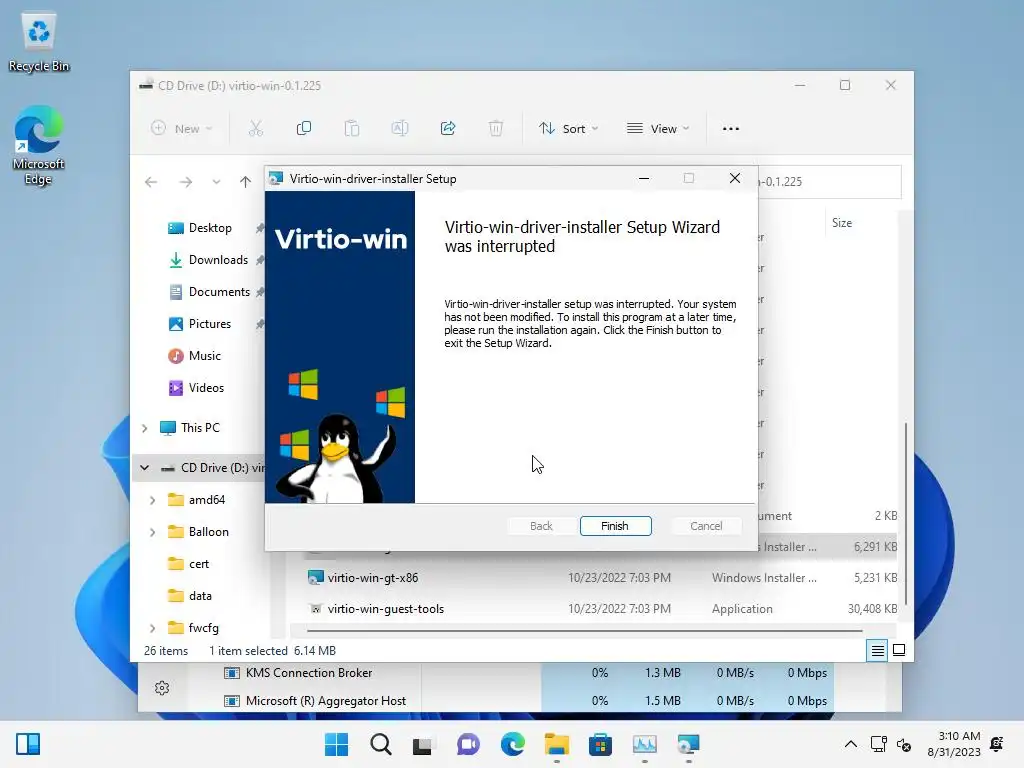Click the Paste icon in Explorer toolbar
1024x768 pixels.
(x=351, y=129)
